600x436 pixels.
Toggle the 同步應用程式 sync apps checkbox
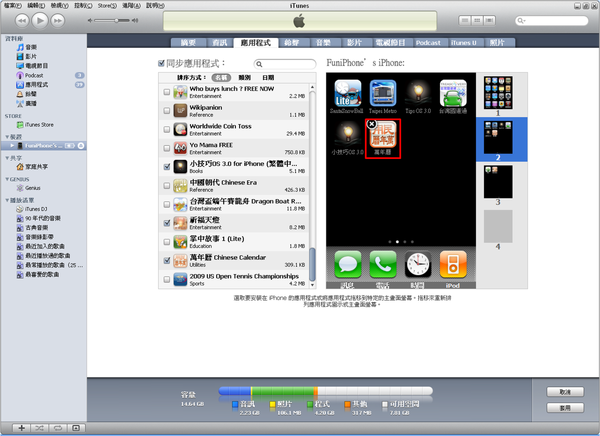161,63
